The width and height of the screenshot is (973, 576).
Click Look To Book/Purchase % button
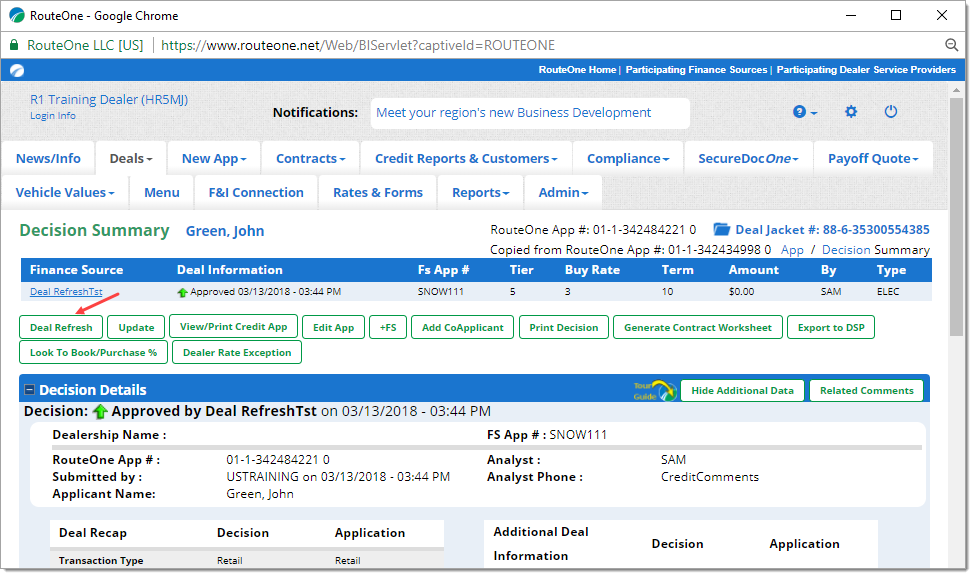(94, 352)
